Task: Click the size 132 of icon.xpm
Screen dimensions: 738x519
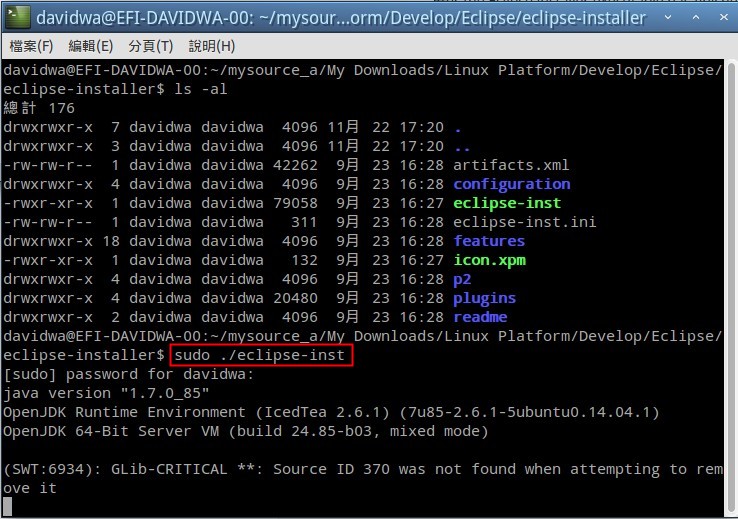Action: pos(304,260)
